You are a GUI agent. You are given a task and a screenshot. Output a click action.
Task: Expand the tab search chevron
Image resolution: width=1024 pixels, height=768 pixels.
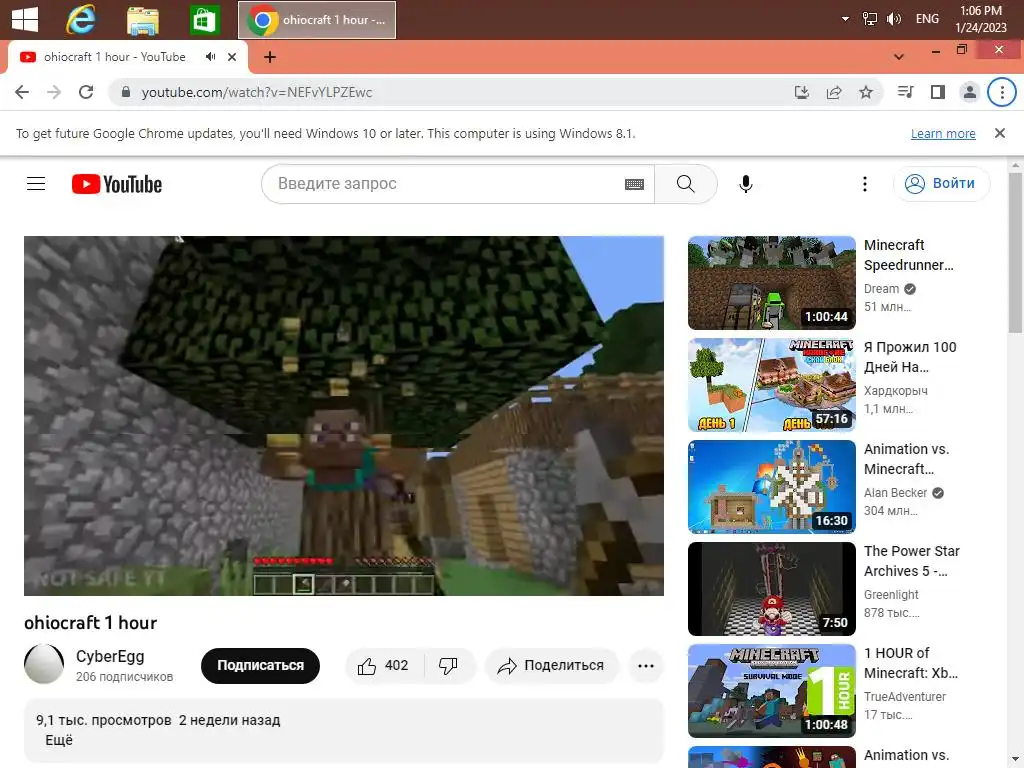899,57
